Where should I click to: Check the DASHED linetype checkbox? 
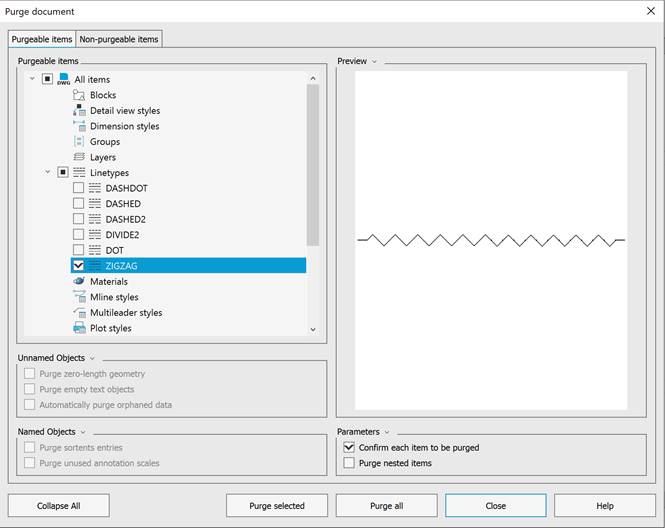(x=78, y=204)
